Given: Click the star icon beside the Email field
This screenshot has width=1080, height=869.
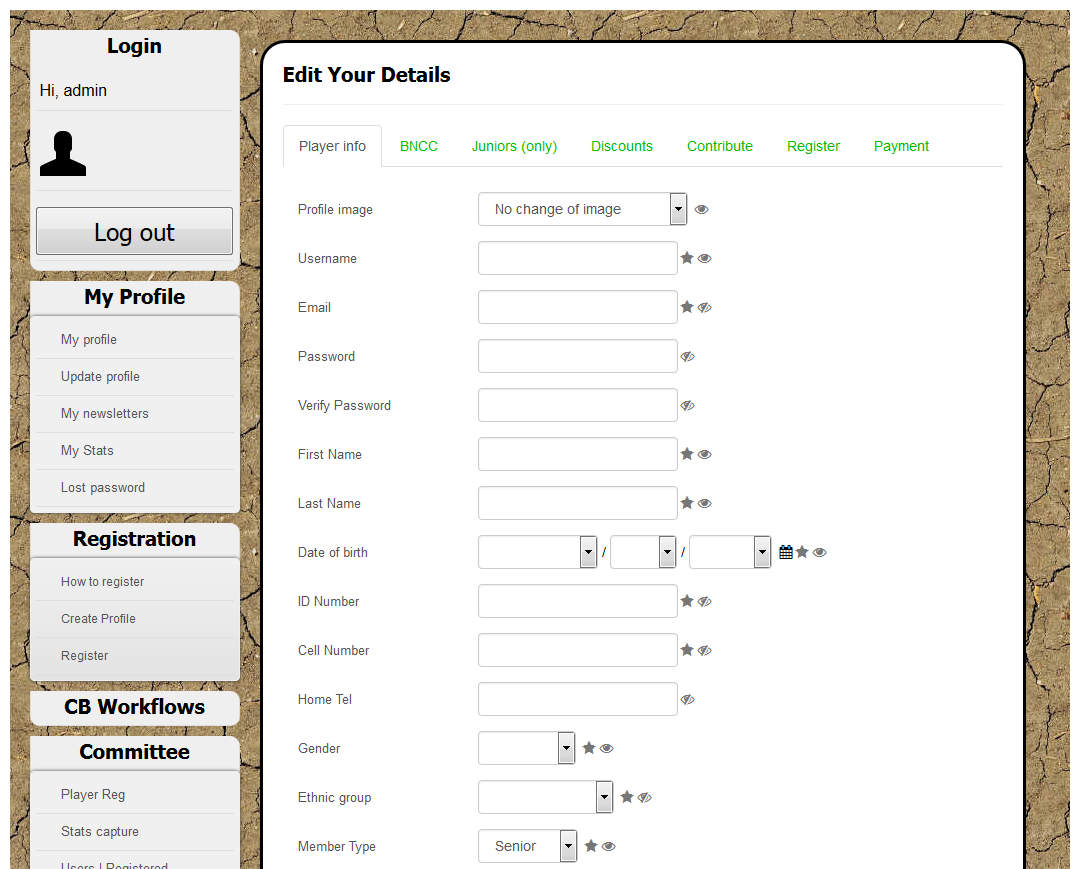Looking at the screenshot, I should click(687, 307).
